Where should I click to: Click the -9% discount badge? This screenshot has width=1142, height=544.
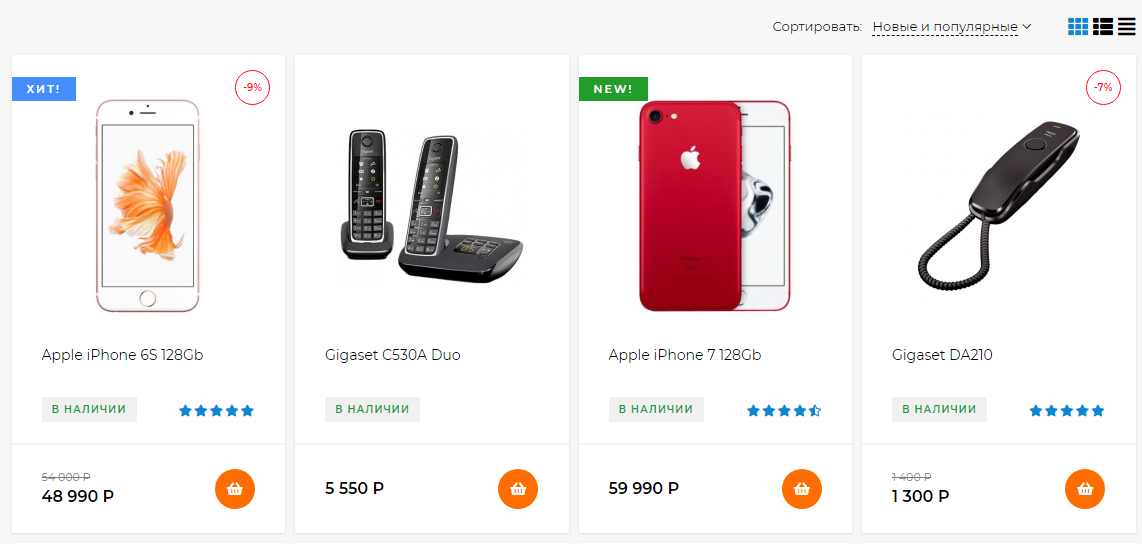[x=252, y=88]
